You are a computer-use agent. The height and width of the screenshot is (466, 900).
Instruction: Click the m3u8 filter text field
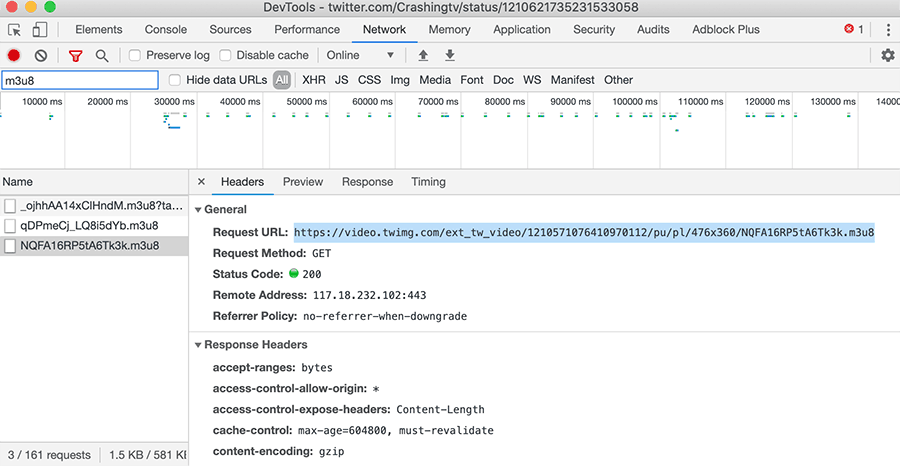(80, 80)
